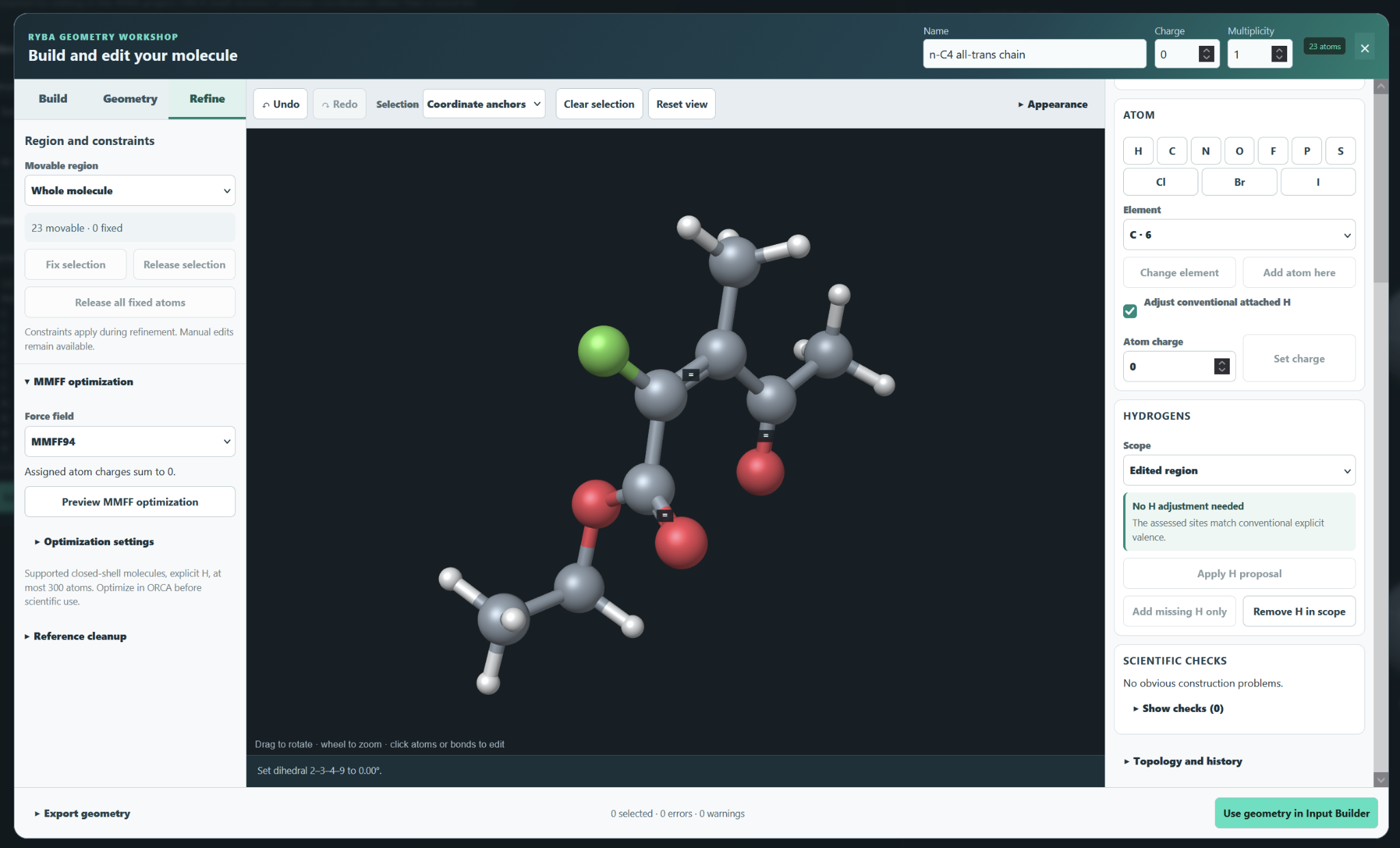Click the Atom charge stepper arrows
1400x848 pixels.
[1222, 367]
